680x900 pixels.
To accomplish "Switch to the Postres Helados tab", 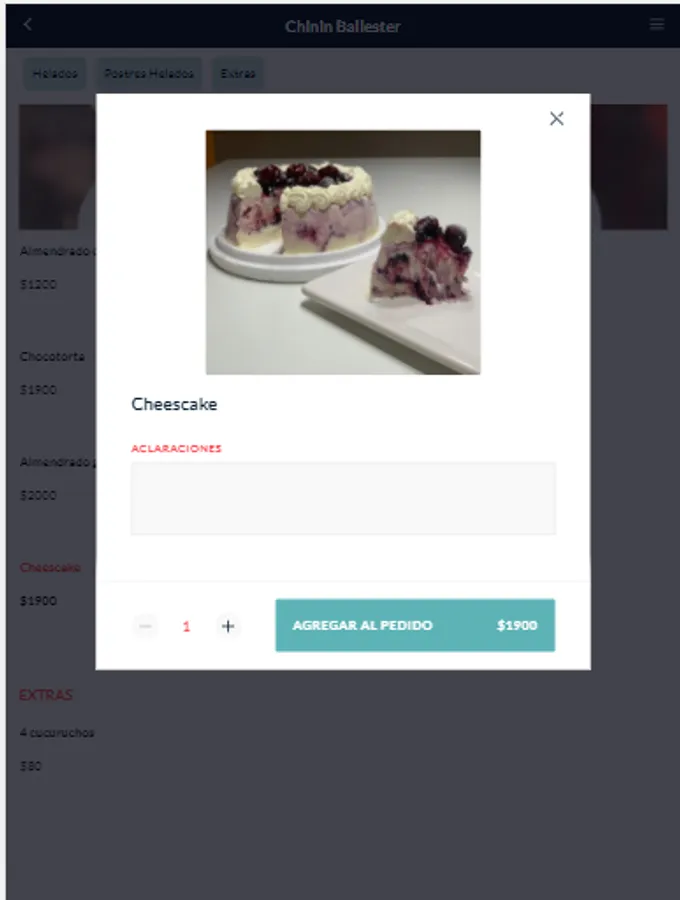I will click(149, 73).
